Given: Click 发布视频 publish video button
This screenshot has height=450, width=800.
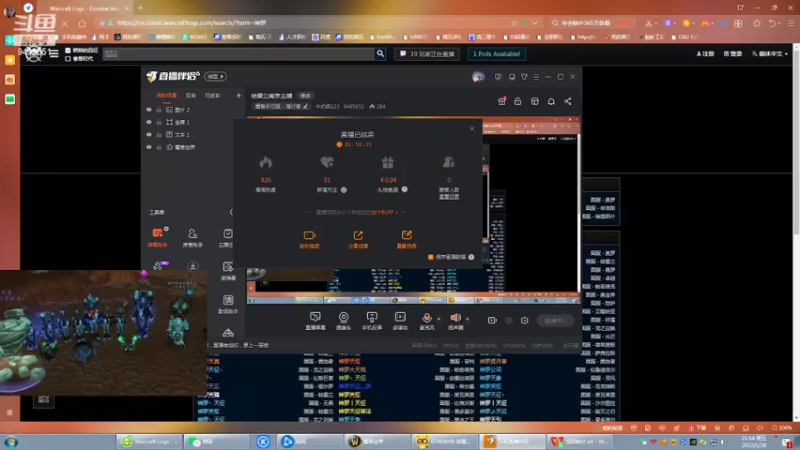Looking at the screenshot, I should pos(309,239).
